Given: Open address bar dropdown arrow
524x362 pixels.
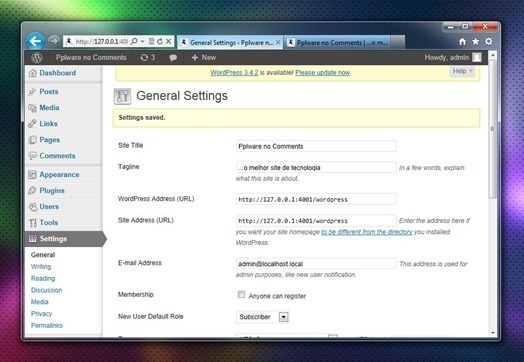Looking at the screenshot, I should click(142, 41).
